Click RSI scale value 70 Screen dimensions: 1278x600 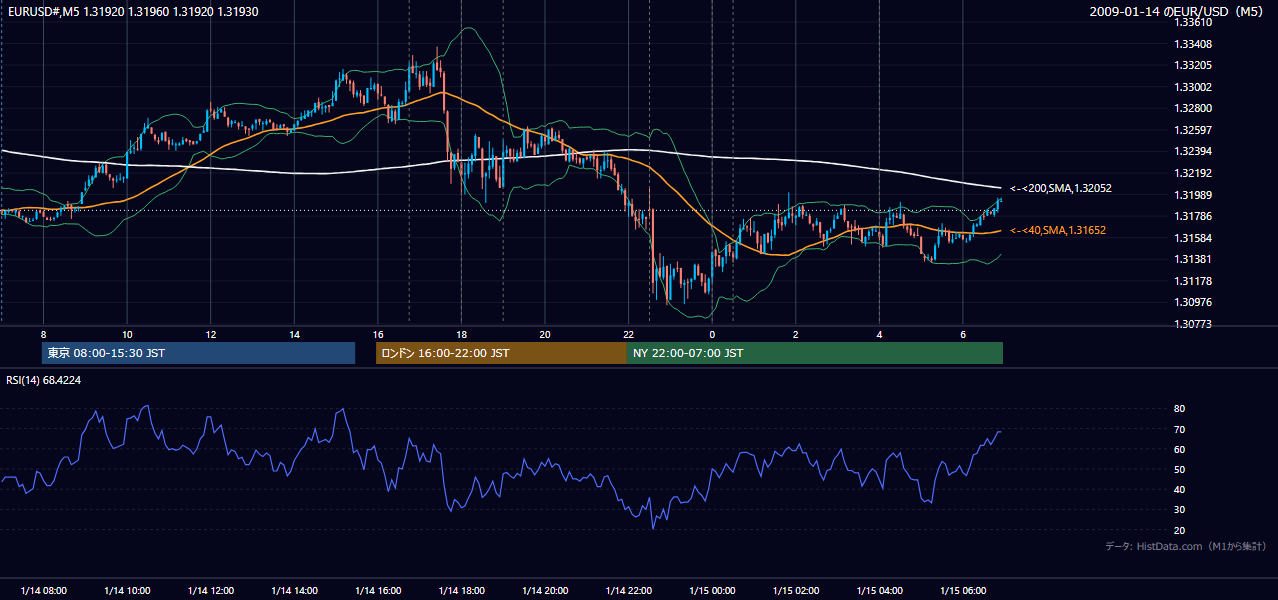[x=1179, y=429]
